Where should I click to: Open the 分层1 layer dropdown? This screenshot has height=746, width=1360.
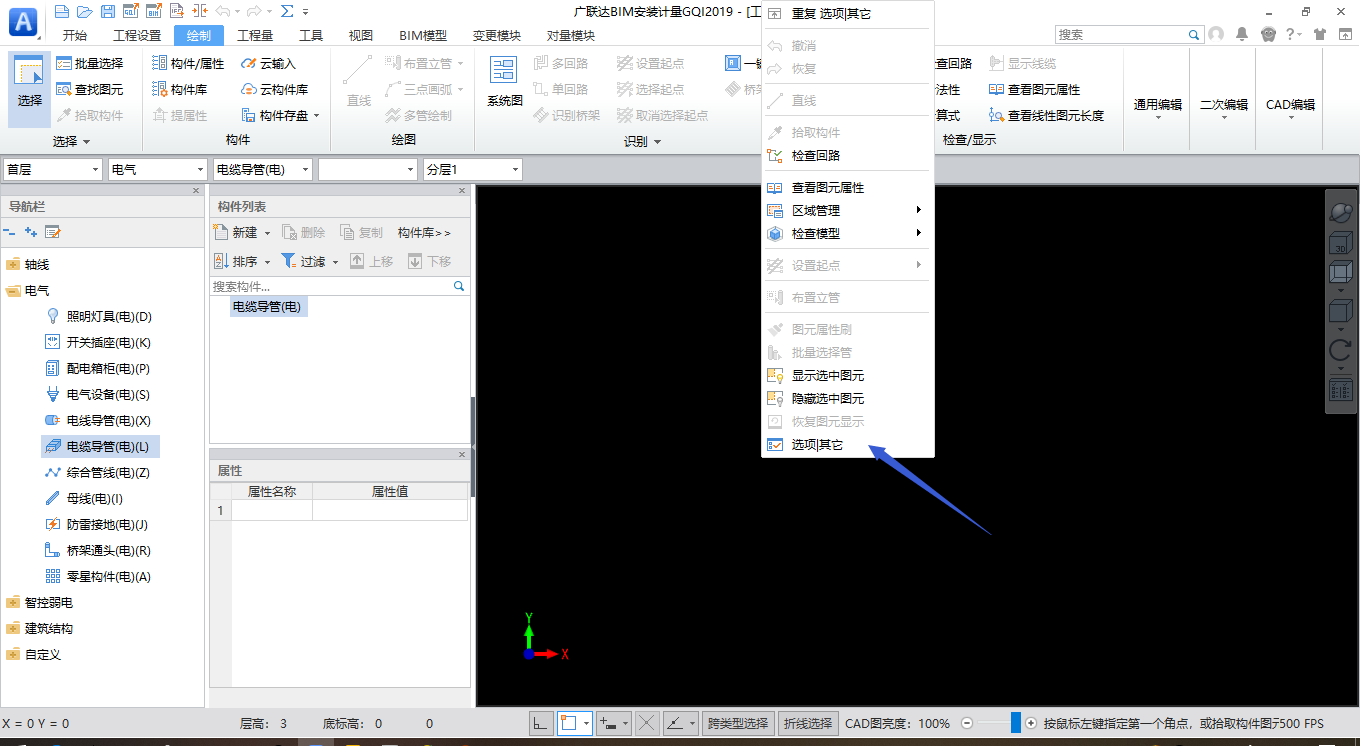pyautogui.click(x=473, y=170)
